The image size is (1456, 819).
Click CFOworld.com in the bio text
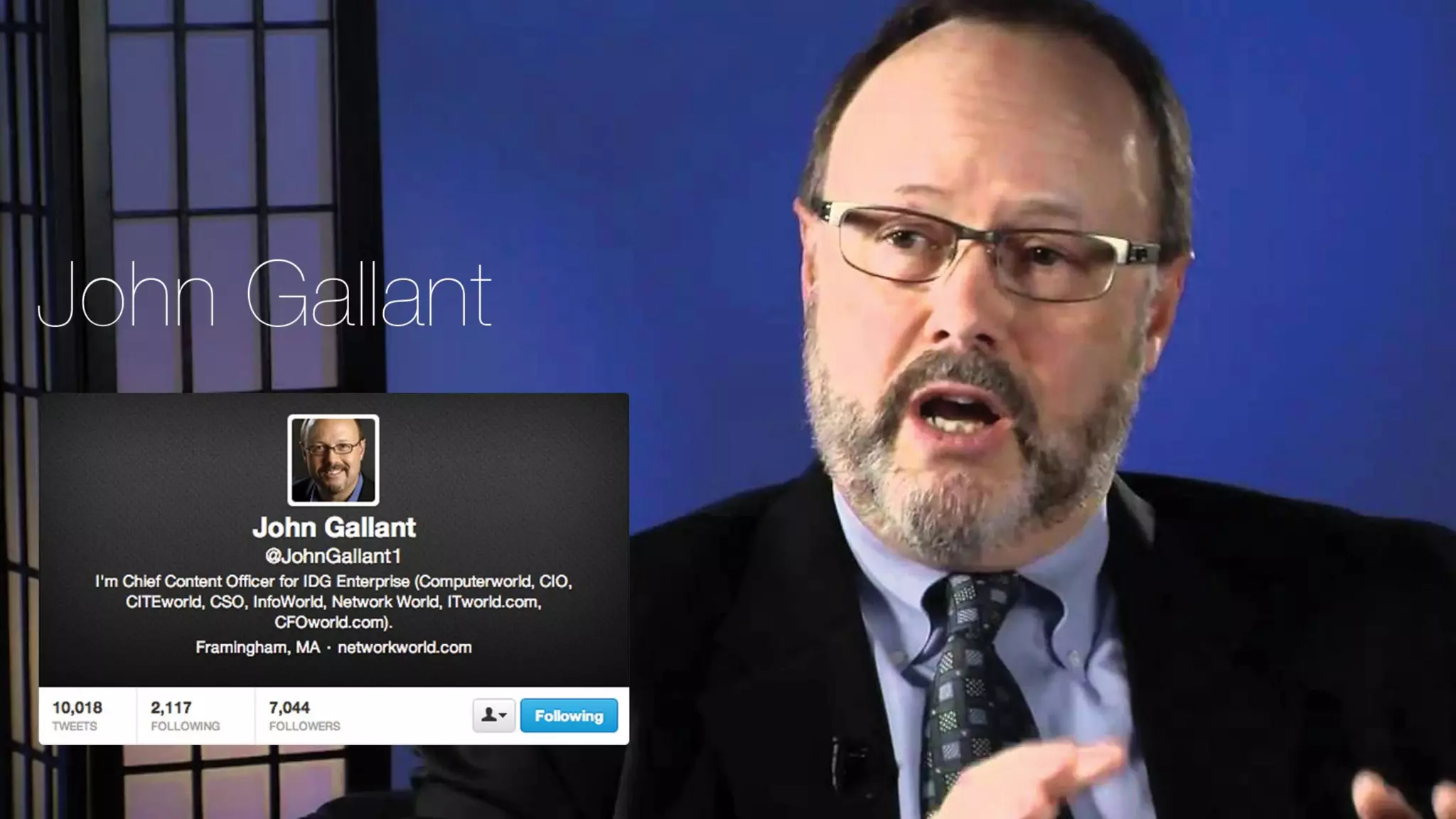coord(331,622)
